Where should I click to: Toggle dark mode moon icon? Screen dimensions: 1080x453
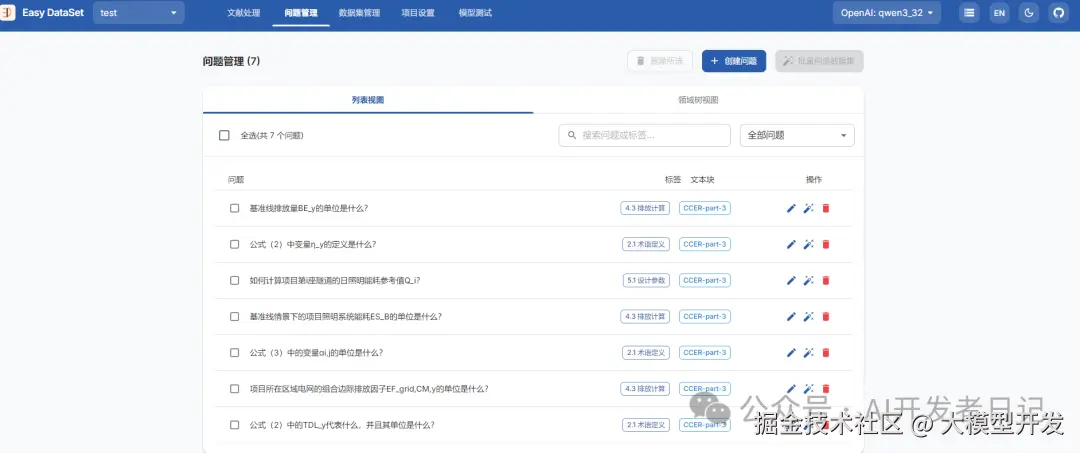pyautogui.click(x=1029, y=12)
